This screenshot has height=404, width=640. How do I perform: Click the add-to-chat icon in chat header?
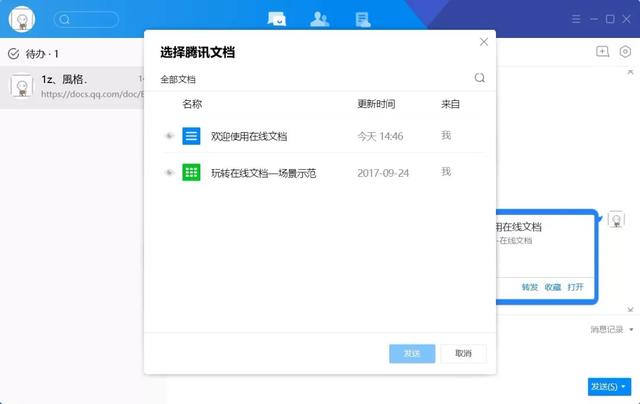coord(602,51)
